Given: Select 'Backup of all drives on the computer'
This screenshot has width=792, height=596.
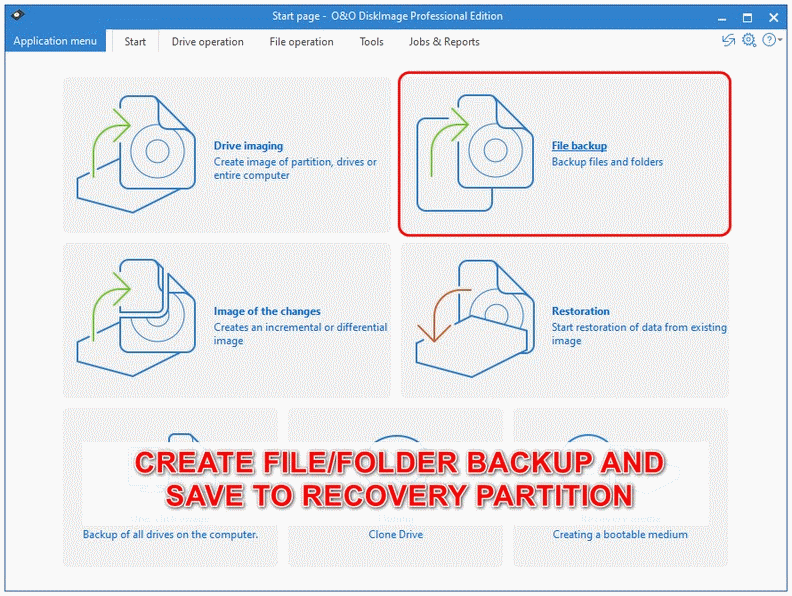Looking at the screenshot, I should [x=170, y=534].
